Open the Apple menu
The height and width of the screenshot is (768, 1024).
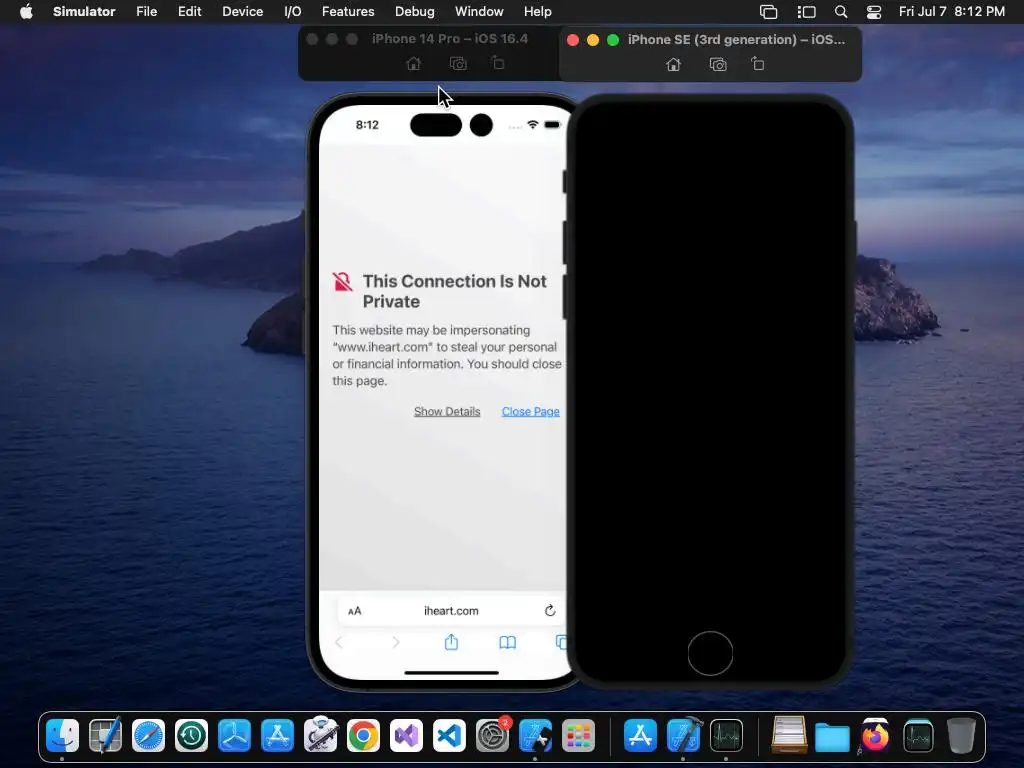tap(26, 12)
